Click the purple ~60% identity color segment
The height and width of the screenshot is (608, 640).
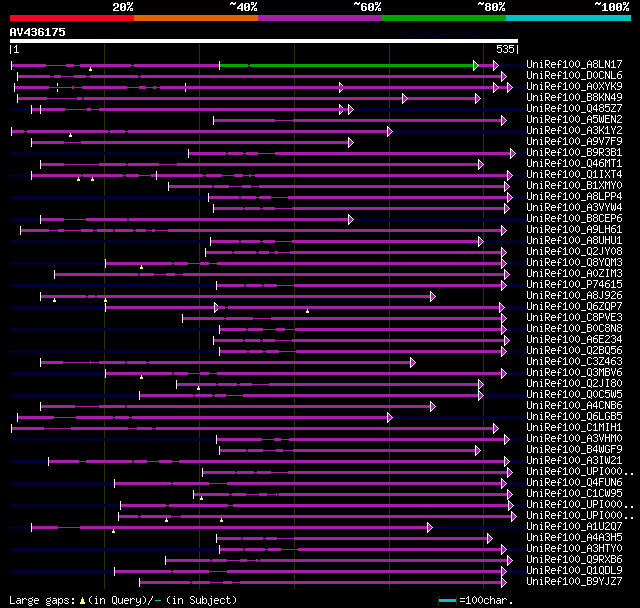[320, 18]
